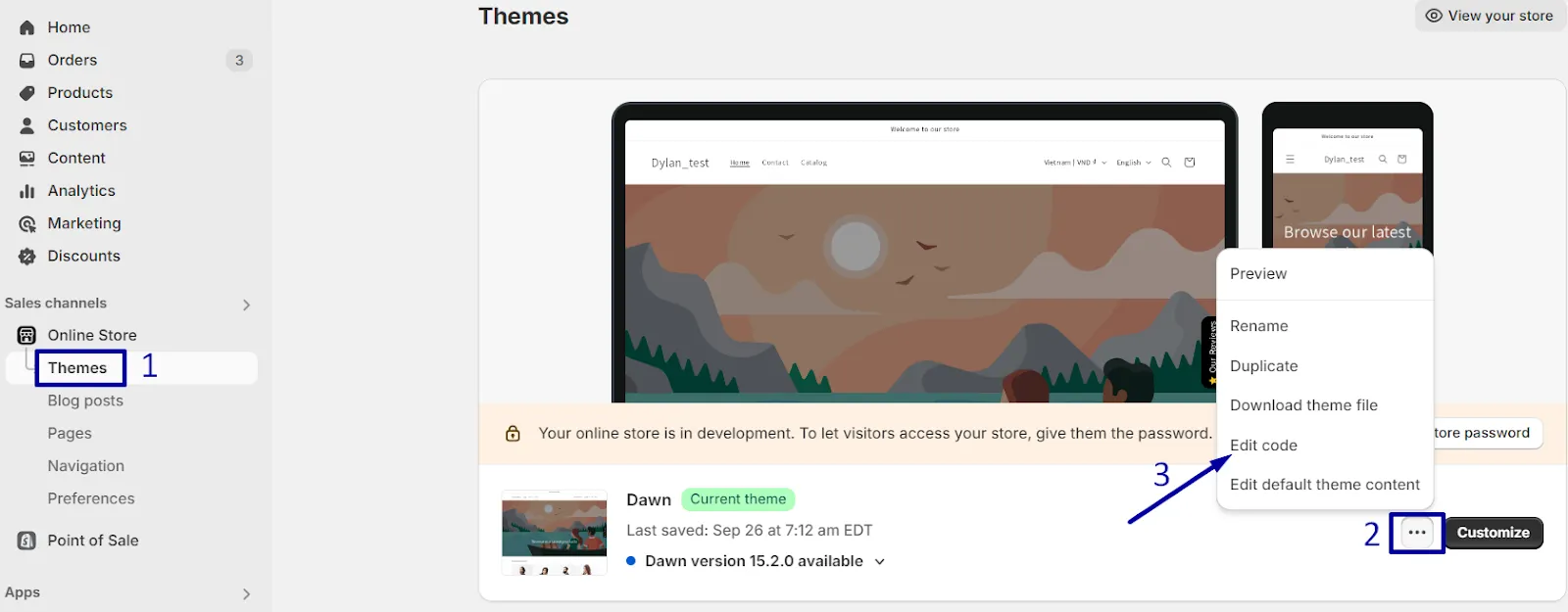Click the lock icon in the password banner

click(x=513, y=433)
